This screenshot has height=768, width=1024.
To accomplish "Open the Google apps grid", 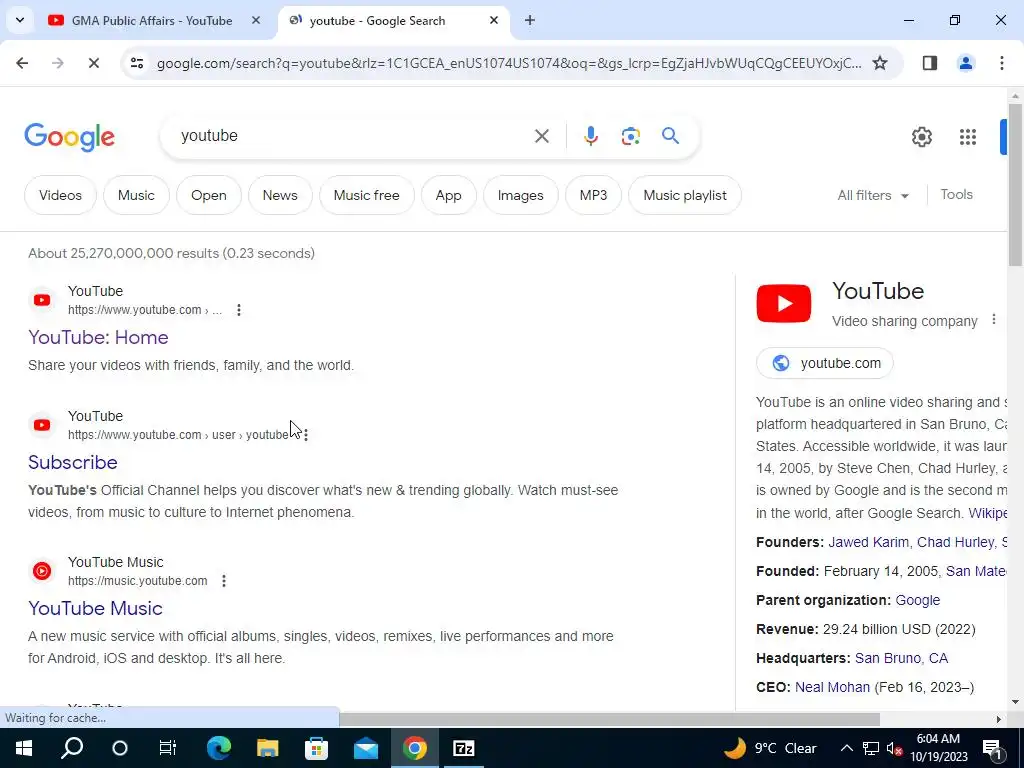I will pos(967,136).
